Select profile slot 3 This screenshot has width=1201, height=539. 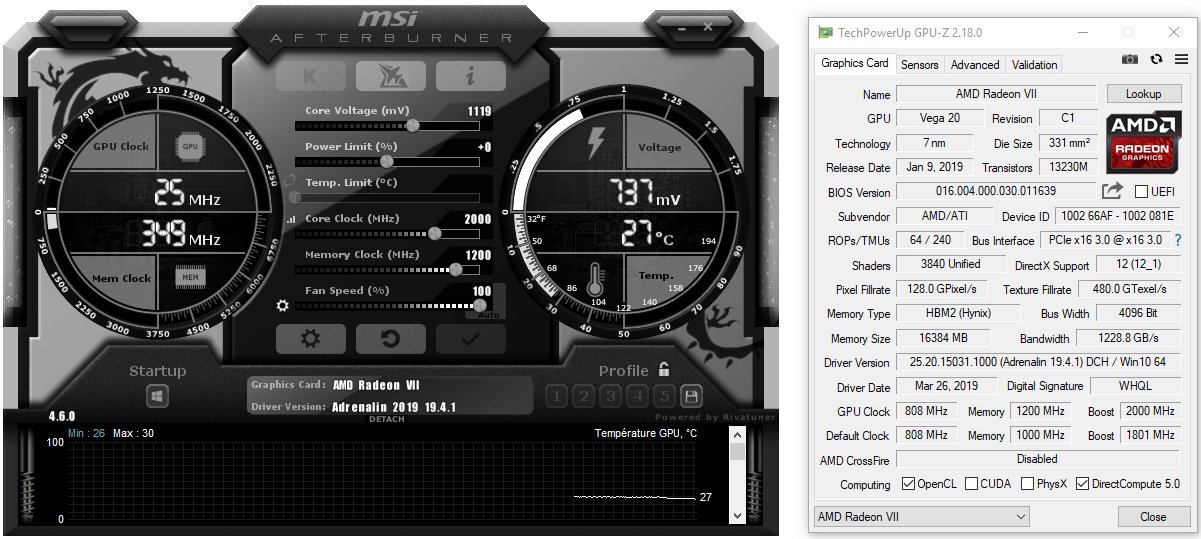click(x=611, y=396)
